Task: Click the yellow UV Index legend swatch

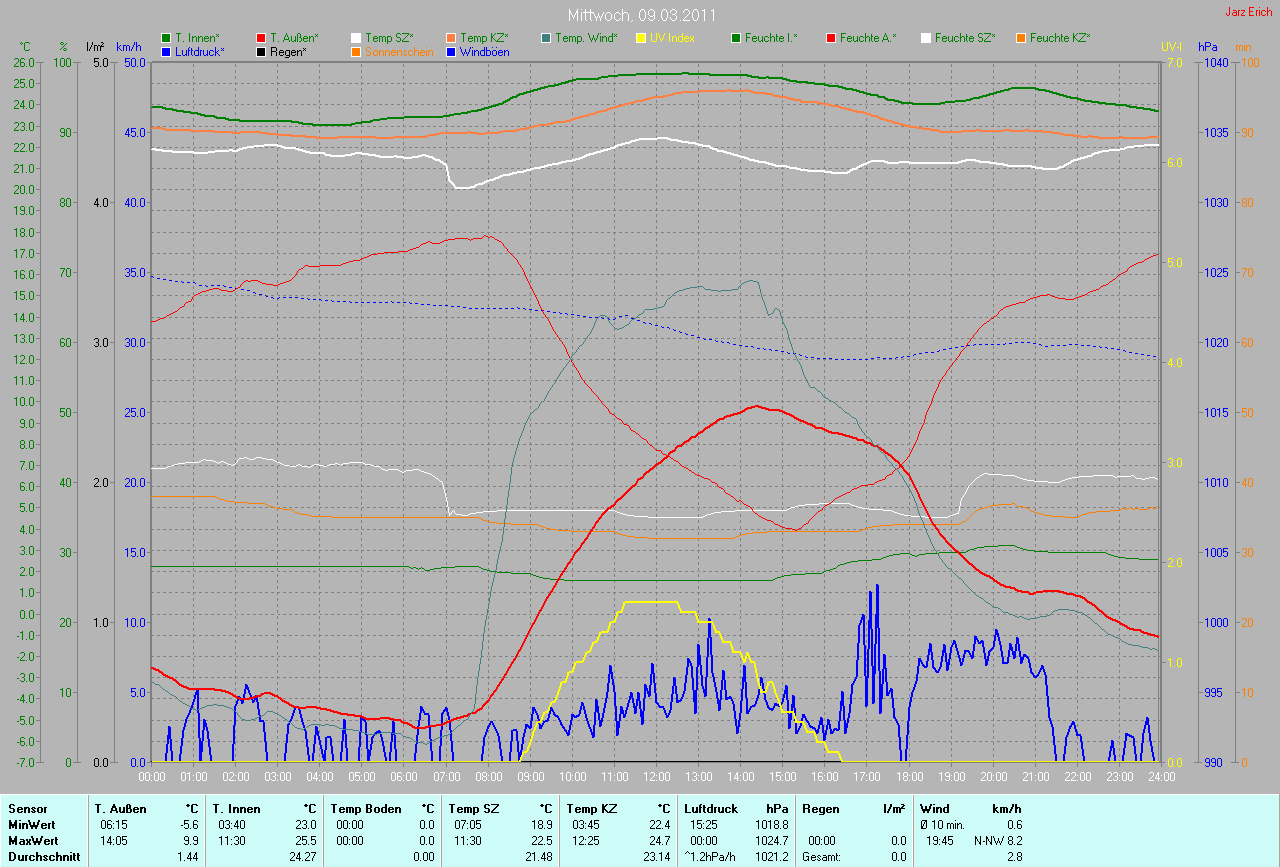Action: tap(641, 38)
